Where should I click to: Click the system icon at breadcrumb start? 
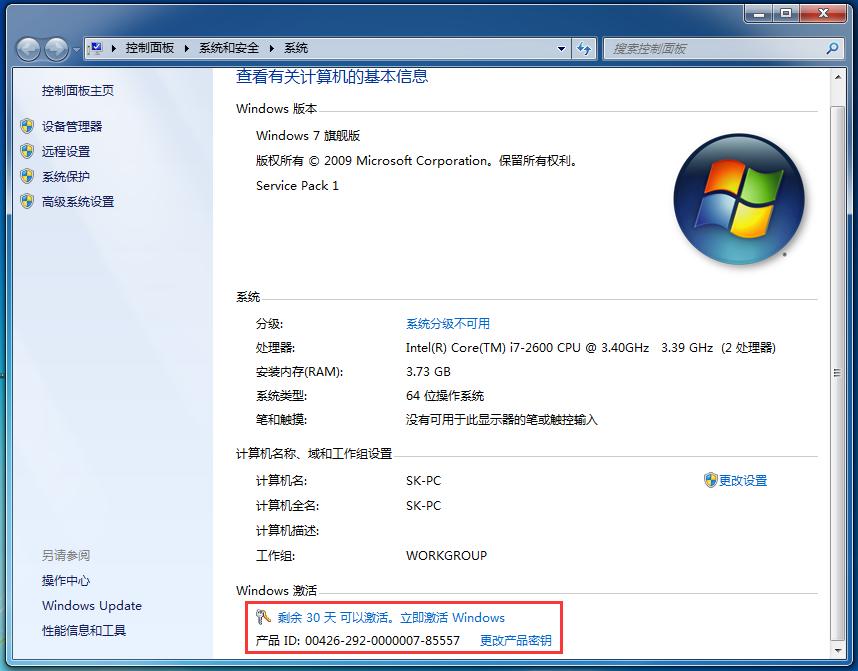tap(95, 46)
